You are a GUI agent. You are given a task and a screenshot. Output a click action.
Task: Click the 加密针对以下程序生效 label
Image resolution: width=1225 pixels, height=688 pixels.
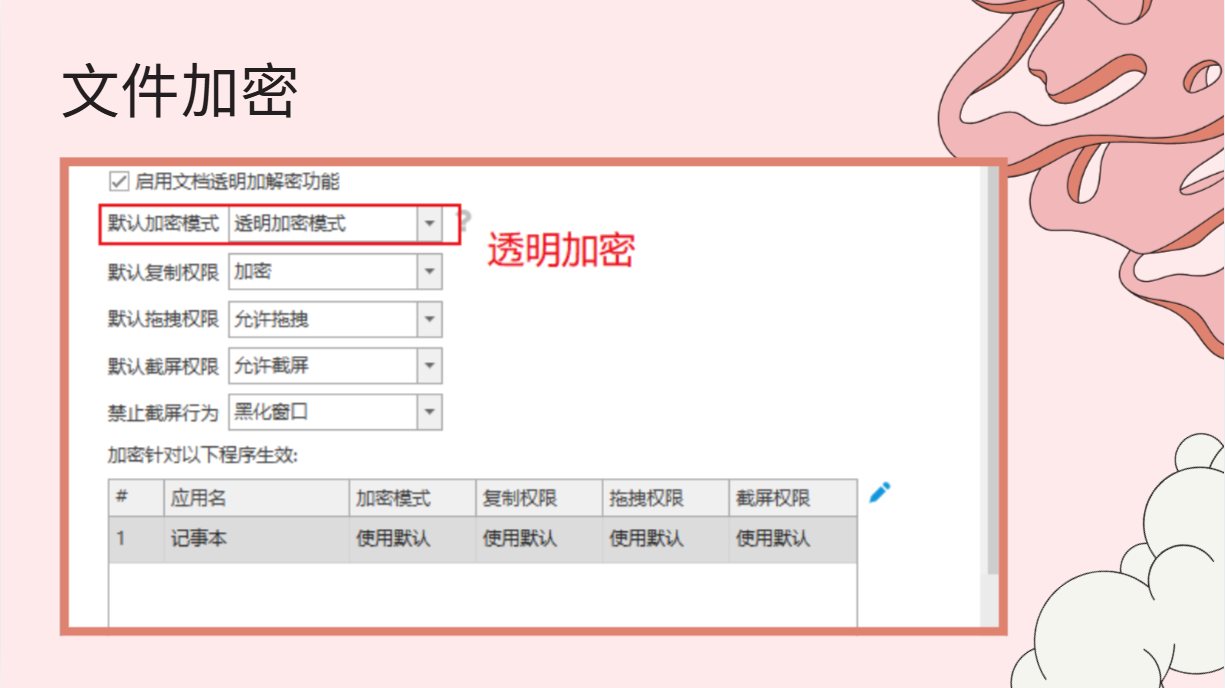(204, 455)
